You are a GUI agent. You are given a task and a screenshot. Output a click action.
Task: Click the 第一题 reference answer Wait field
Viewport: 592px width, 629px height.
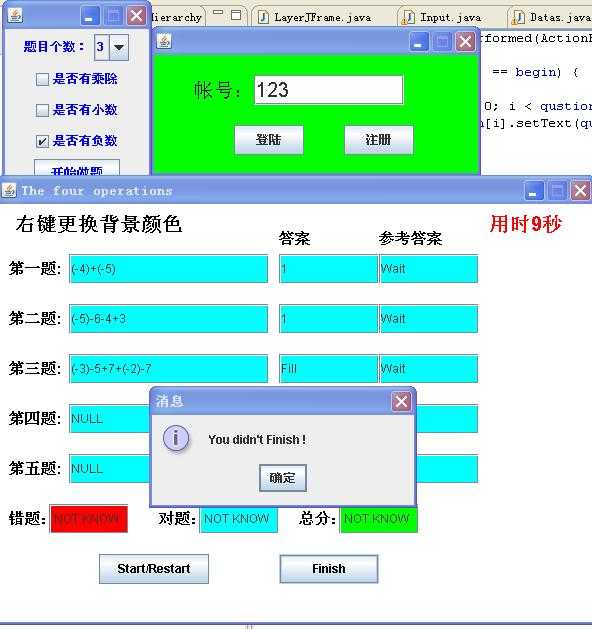pyautogui.click(x=428, y=269)
